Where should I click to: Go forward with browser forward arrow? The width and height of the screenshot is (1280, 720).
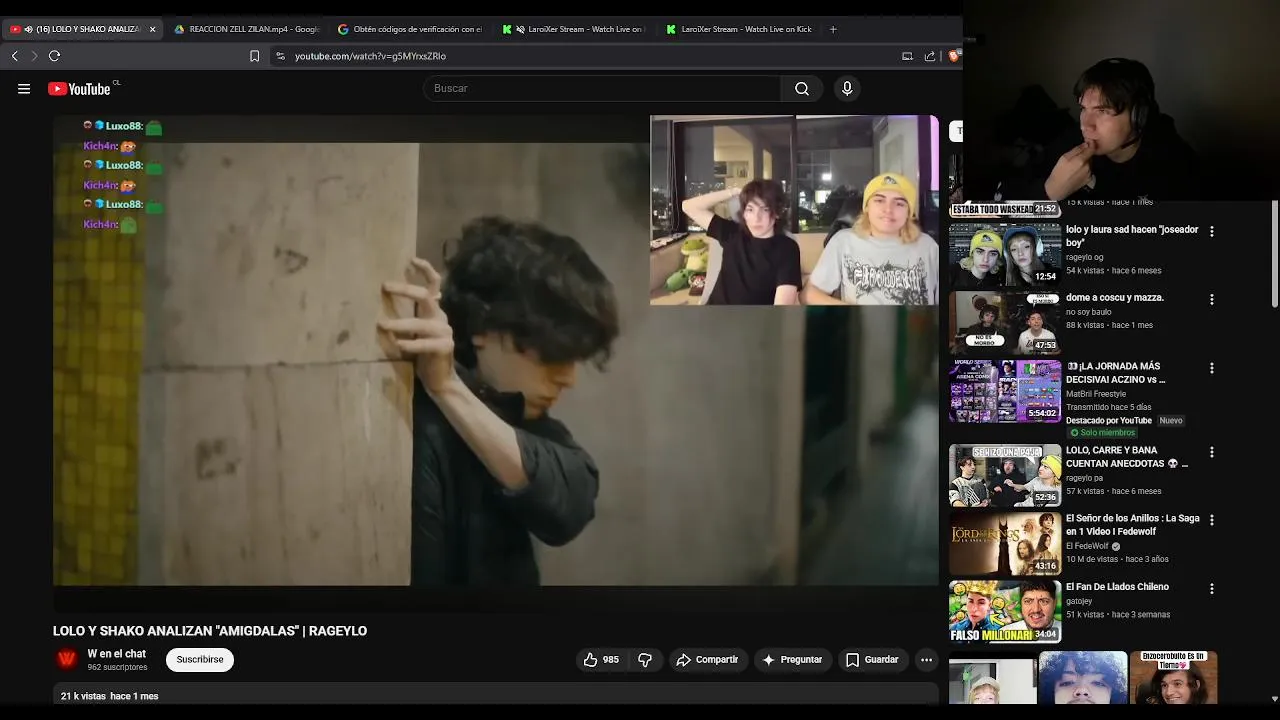point(33,56)
